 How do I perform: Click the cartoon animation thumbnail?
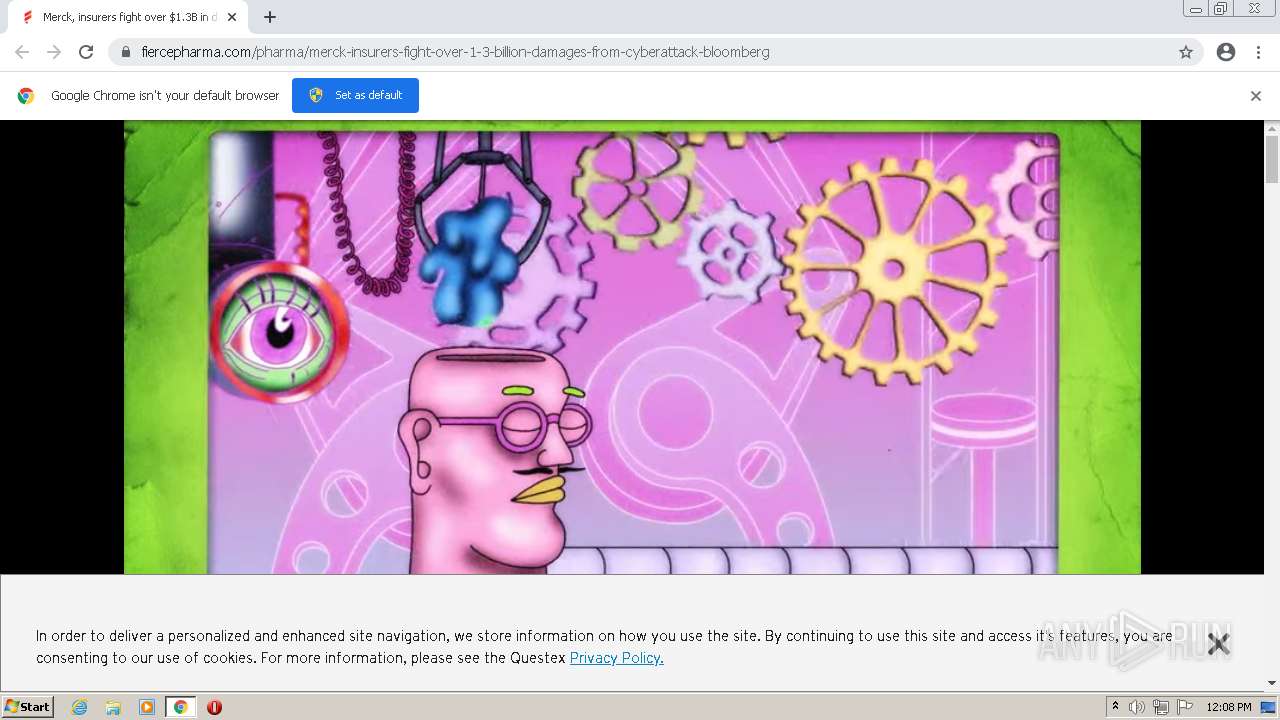[x=632, y=347]
